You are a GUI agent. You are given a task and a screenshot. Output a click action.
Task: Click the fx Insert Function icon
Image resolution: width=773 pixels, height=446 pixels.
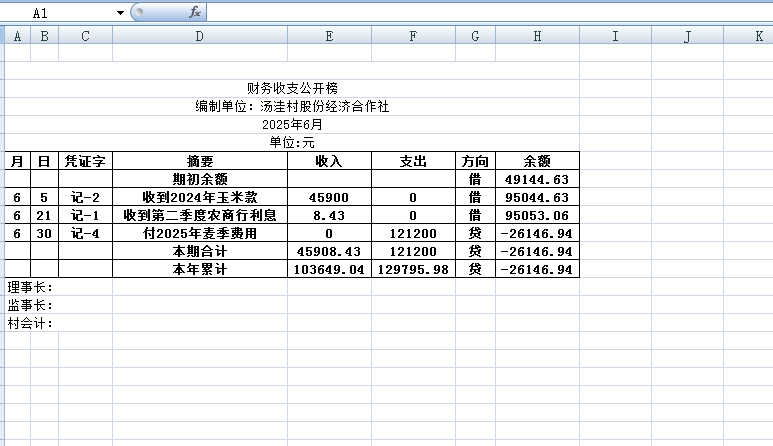(x=195, y=12)
